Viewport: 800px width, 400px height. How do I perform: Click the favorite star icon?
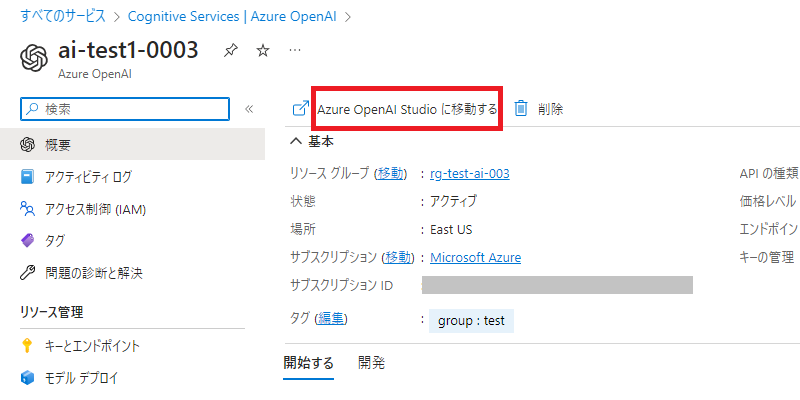263,50
